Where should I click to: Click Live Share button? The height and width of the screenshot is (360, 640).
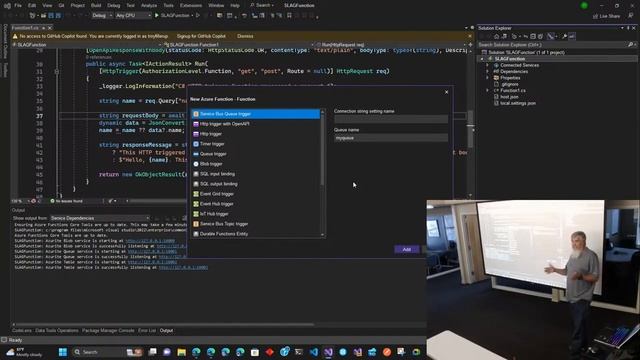pyautogui.click(x=606, y=16)
